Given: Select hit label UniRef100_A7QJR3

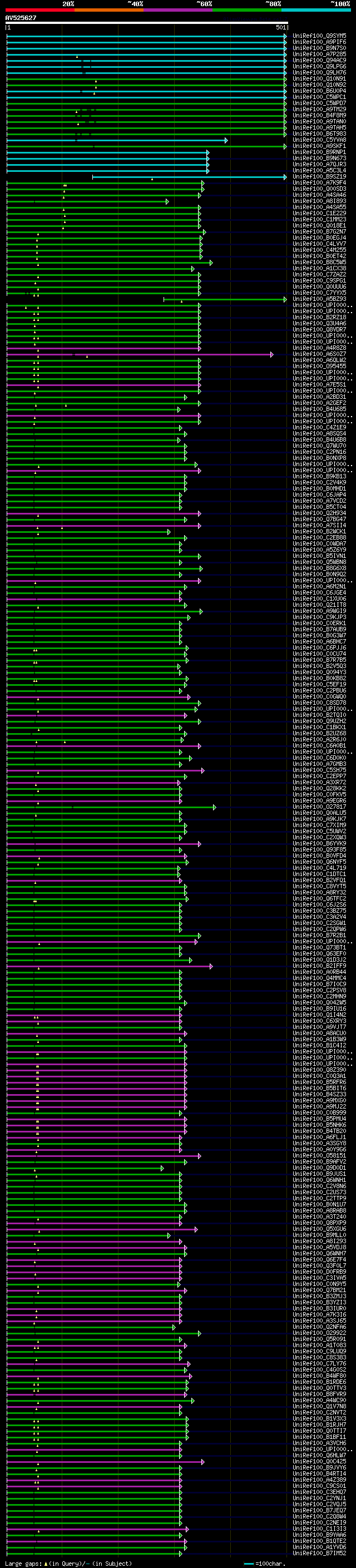Looking at the screenshot, I should pos(319,164).
